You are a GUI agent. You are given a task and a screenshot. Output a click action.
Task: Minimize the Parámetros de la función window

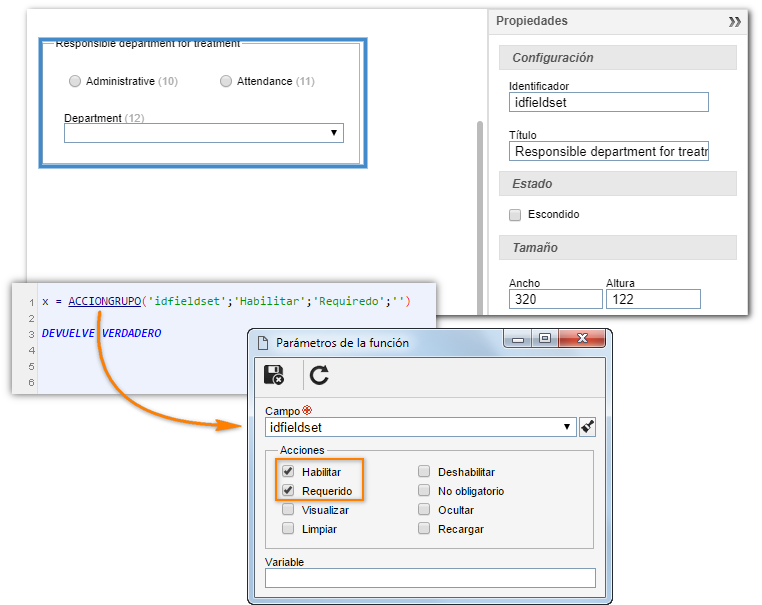(x=518, y=339)
